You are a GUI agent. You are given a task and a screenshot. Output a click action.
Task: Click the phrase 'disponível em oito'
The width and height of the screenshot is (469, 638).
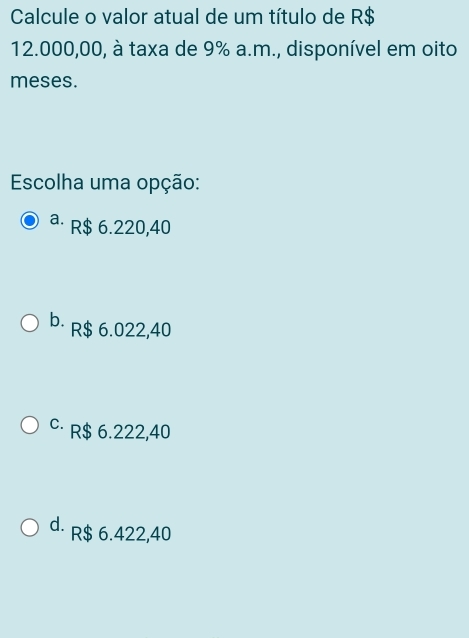pyautogui.click(x=372, y=49)
